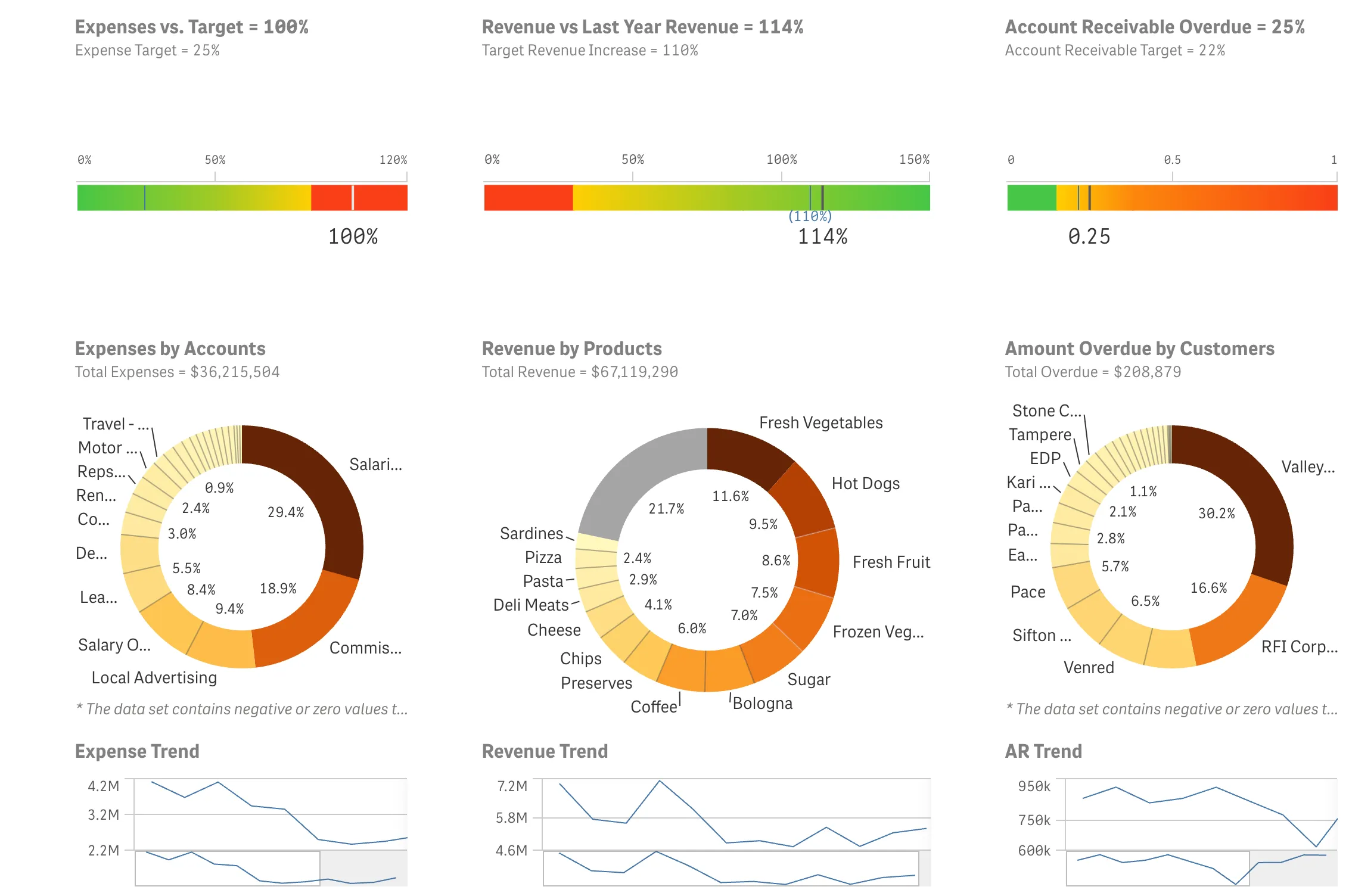Click the Venred label
Screen dimensions: 1349x896
click(1089, 668)
